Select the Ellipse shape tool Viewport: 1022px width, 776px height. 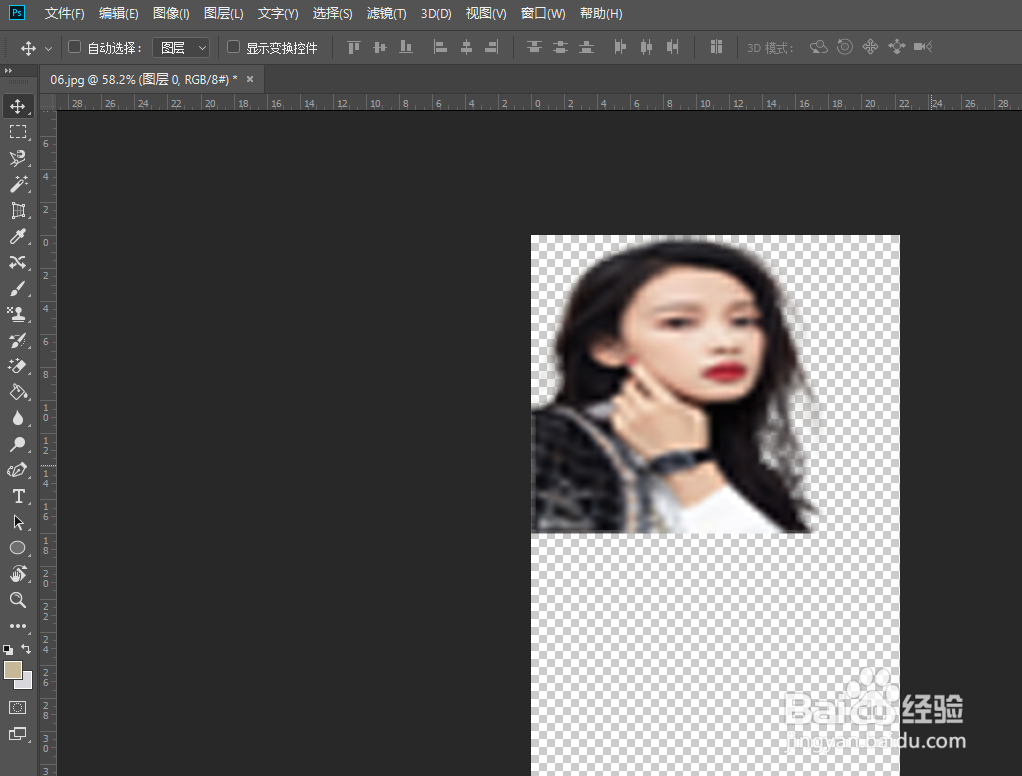pos(18,548)
